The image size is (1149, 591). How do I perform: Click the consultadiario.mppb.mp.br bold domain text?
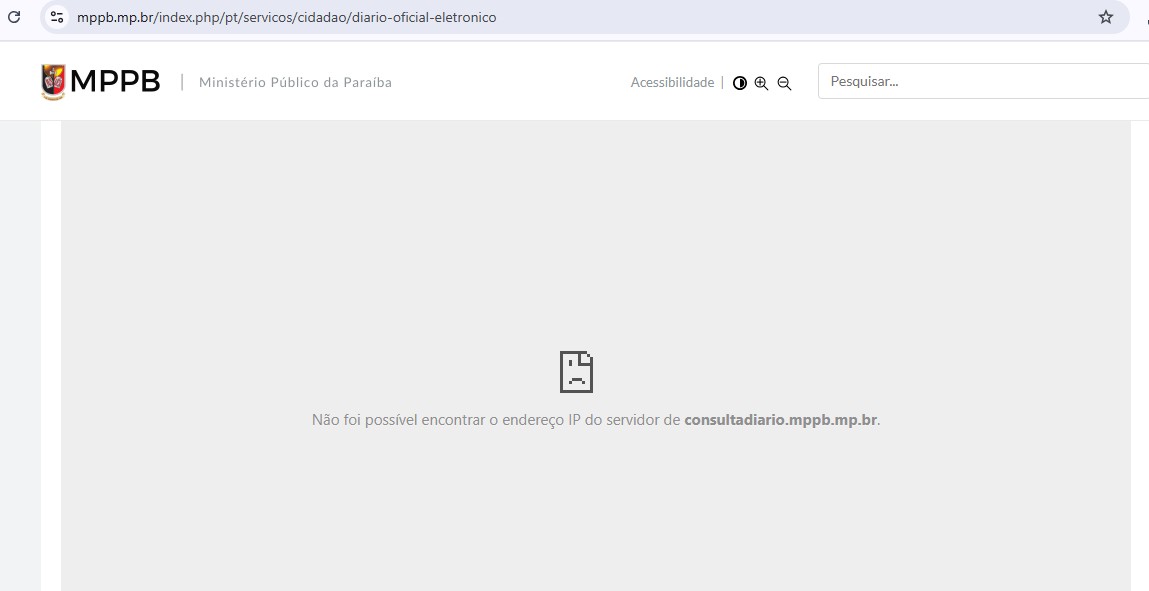780,420
